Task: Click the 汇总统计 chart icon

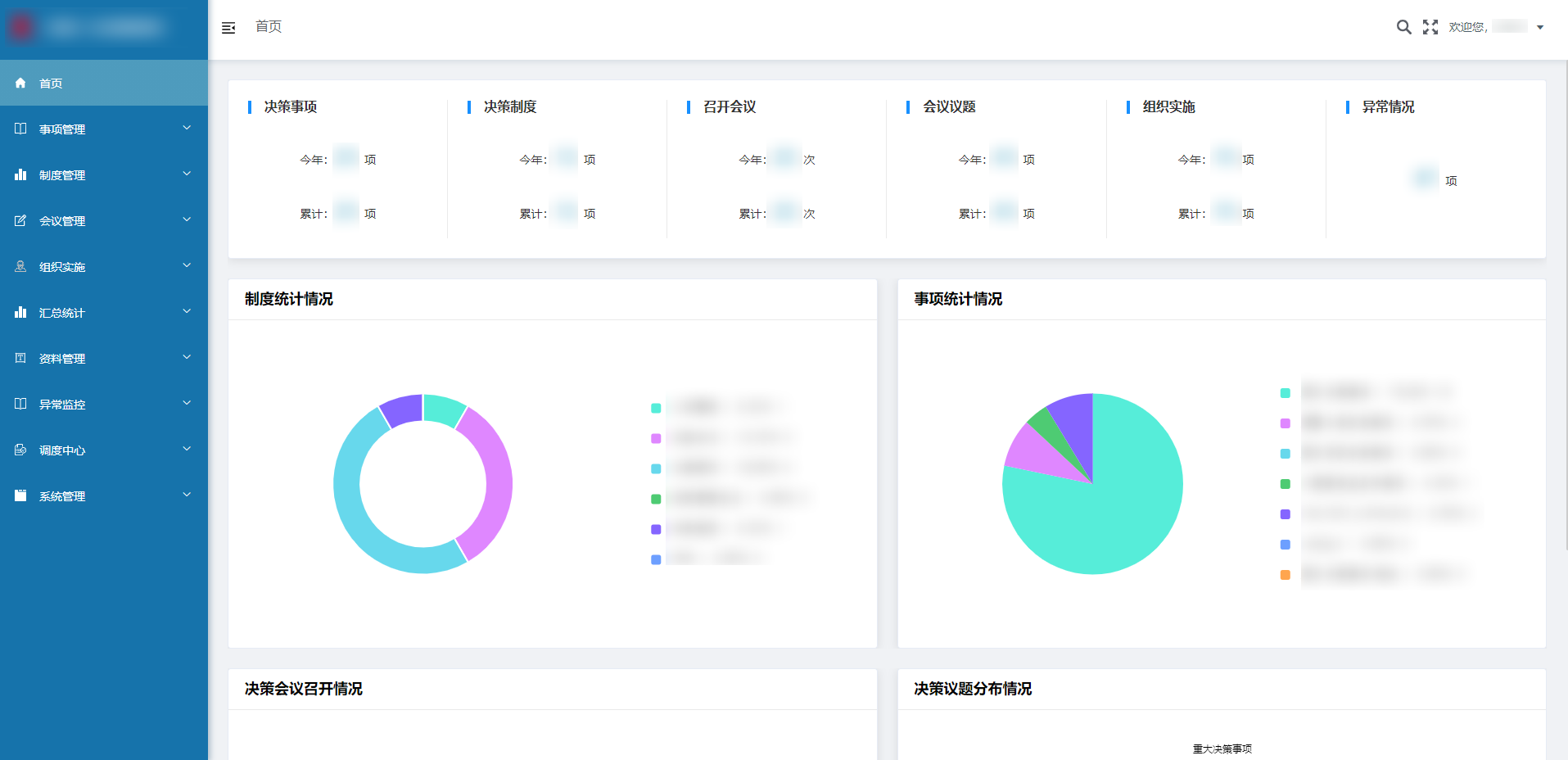Action: coord(20,312)
